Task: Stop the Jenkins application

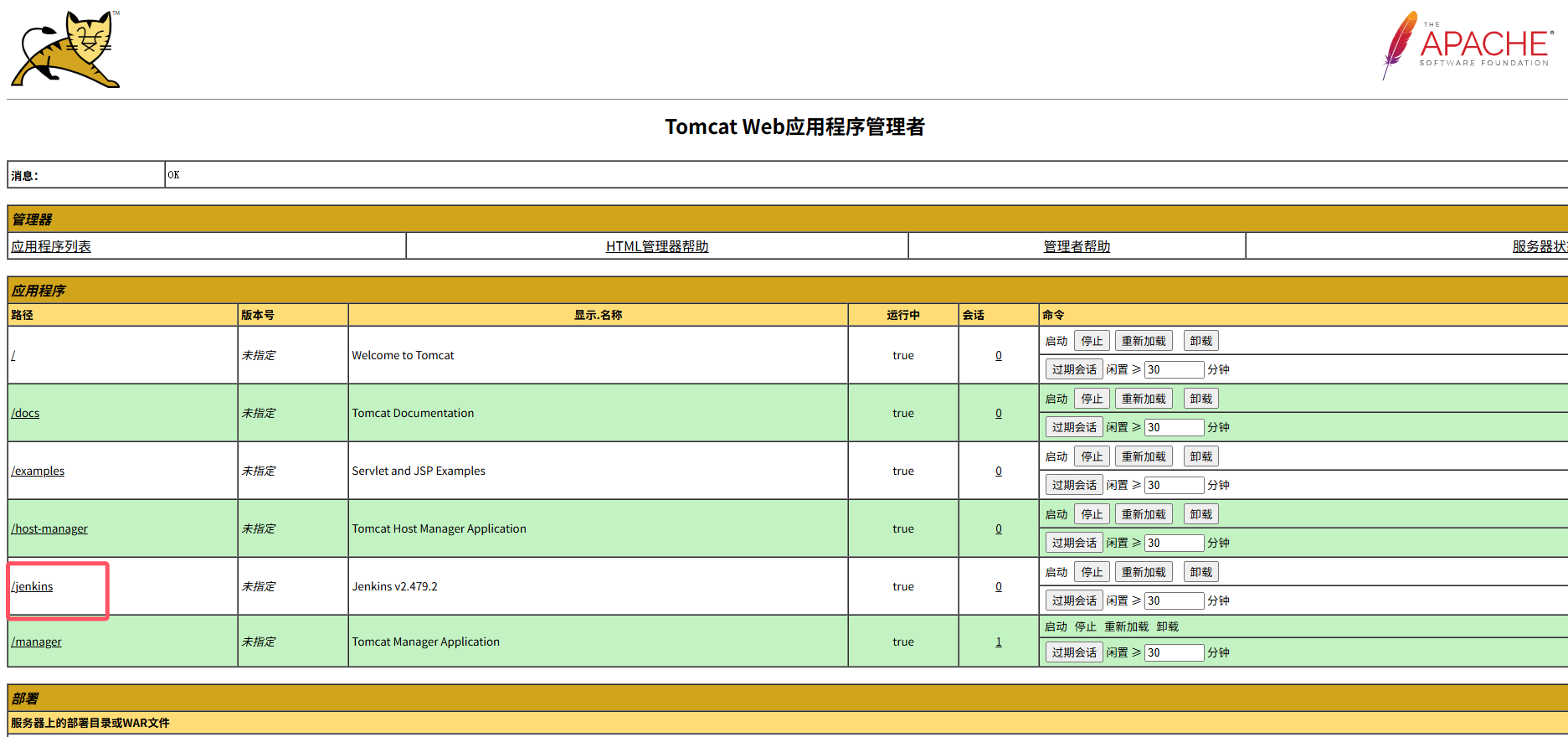Action: 1092,572
